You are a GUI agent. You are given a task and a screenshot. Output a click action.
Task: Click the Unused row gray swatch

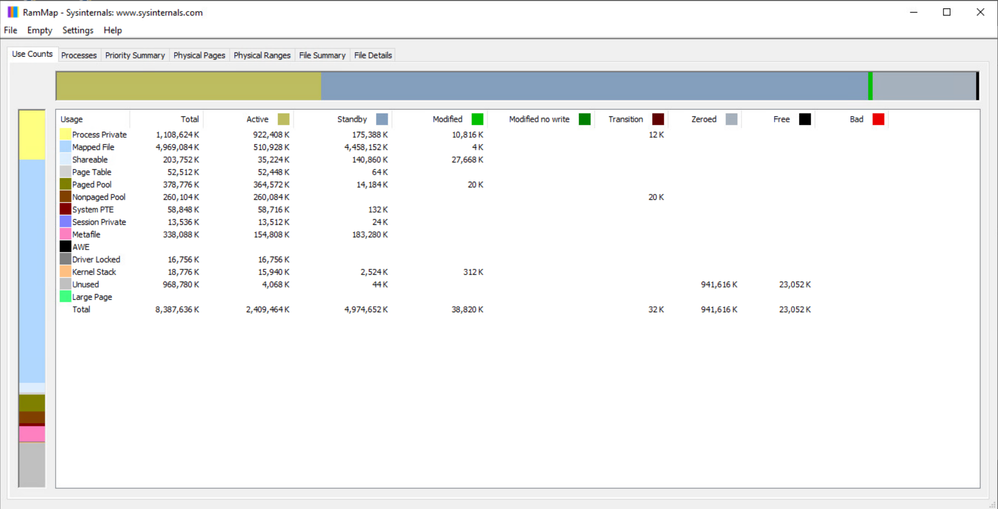coord(66,284)
